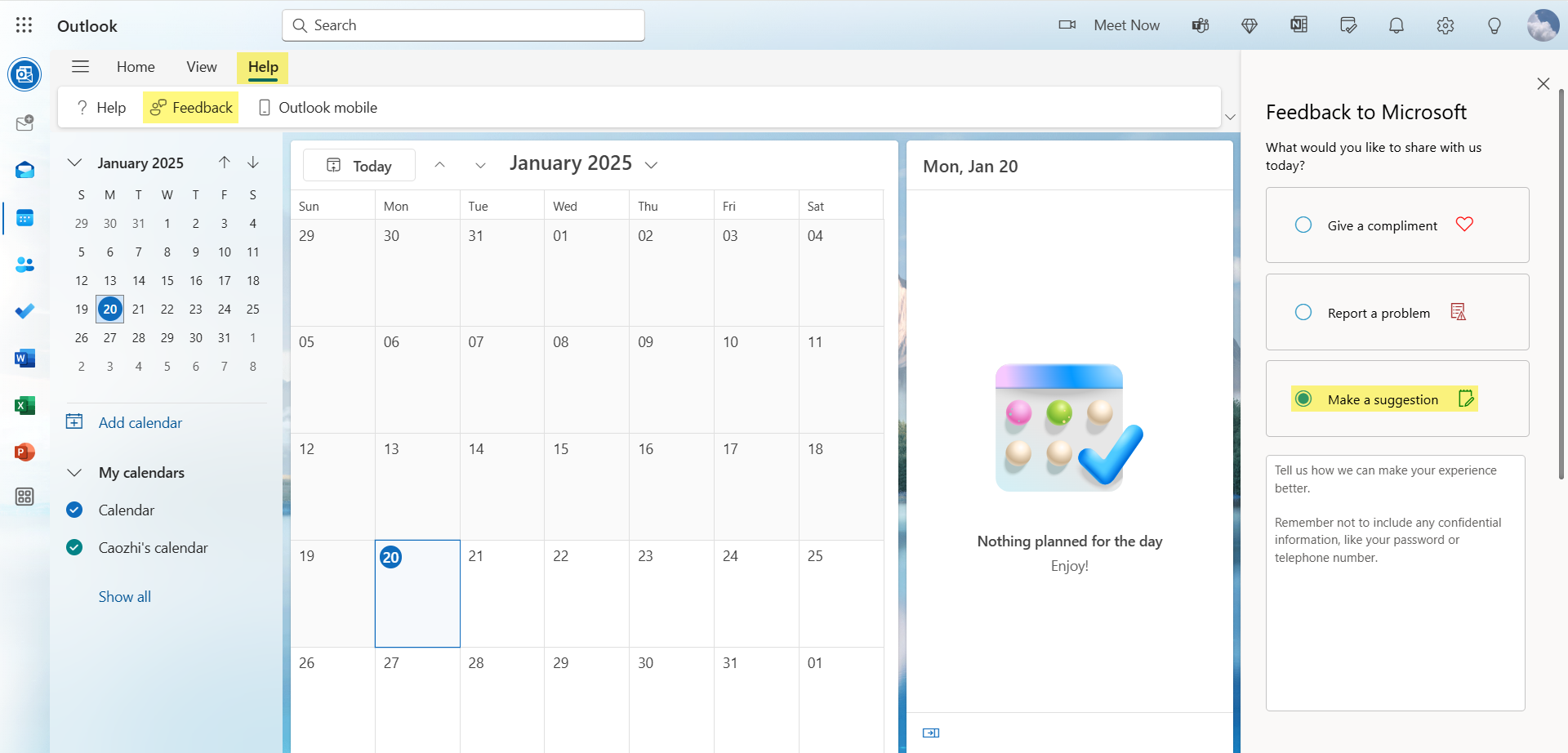Click the Today button
This screenshot has height=753, width=1568.
(x=359, y=166)
